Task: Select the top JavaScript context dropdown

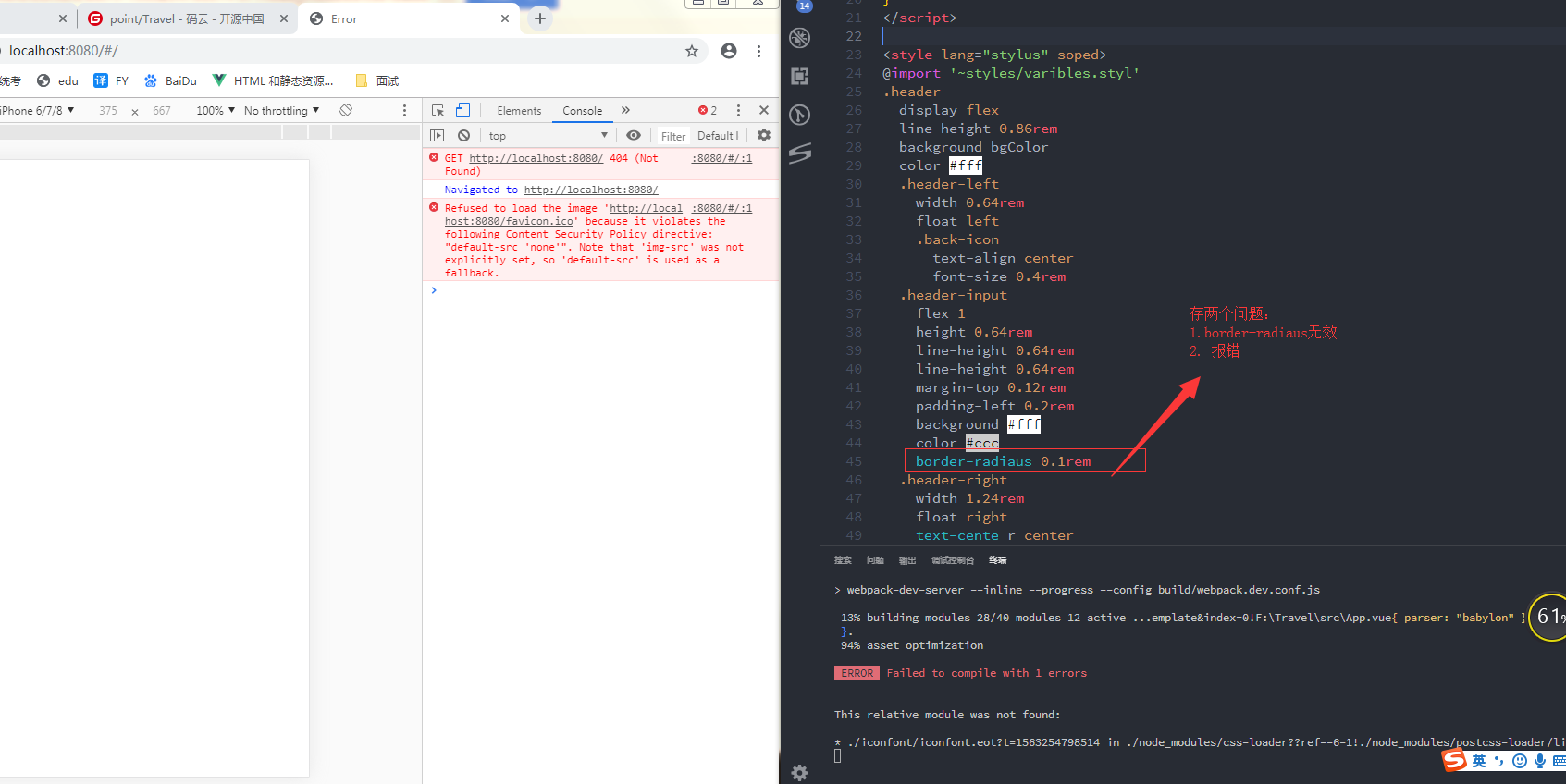Action: [548, 135]
